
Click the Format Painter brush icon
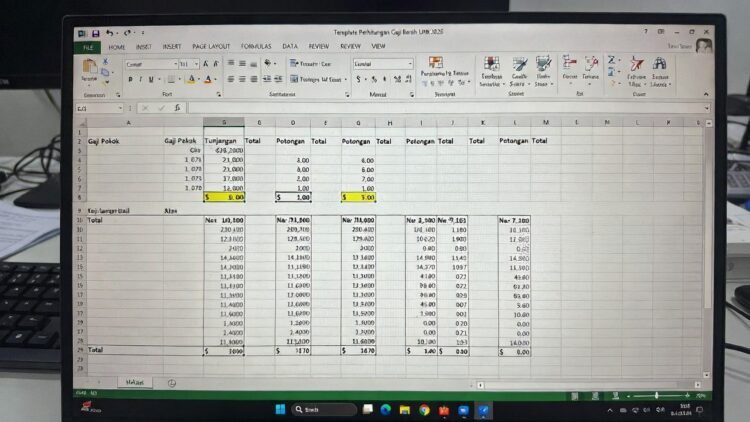(x=106, y=82)
